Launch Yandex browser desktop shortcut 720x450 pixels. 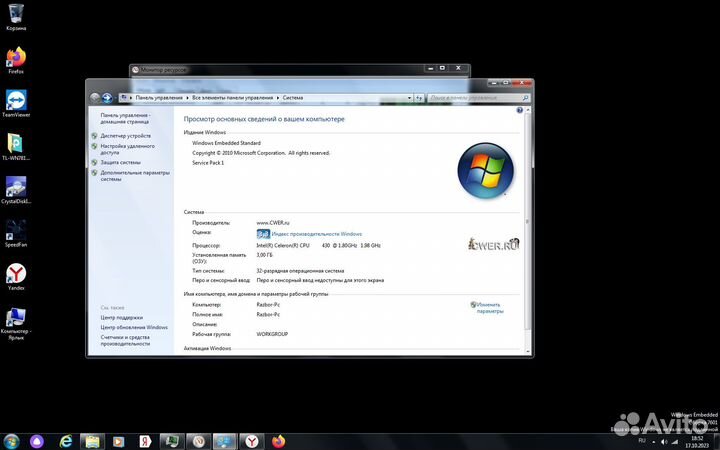click(x=16, y=276)
